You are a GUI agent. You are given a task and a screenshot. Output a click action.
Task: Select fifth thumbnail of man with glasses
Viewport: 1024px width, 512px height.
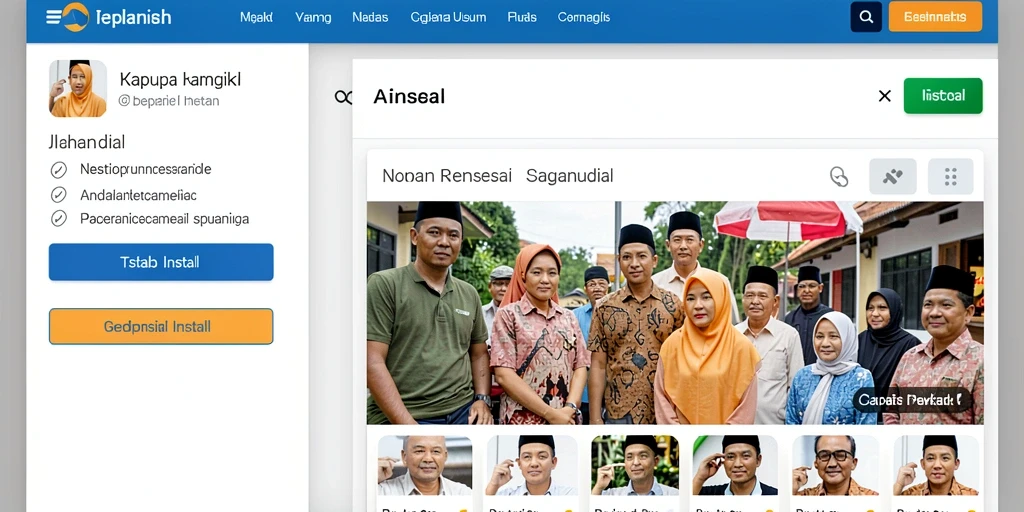(x=835, y=465)
